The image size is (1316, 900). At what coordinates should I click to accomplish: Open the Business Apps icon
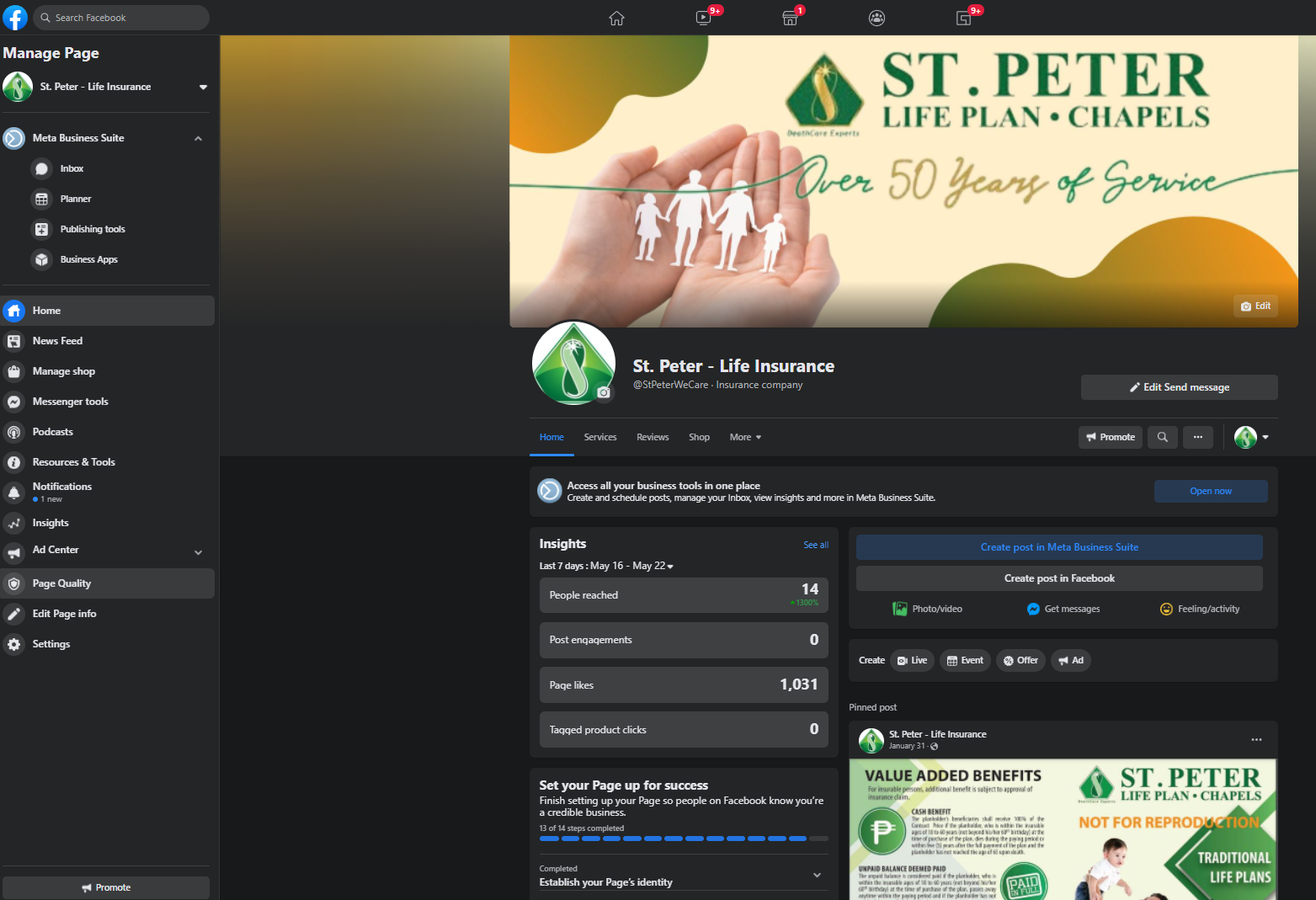tap(41, 260)
